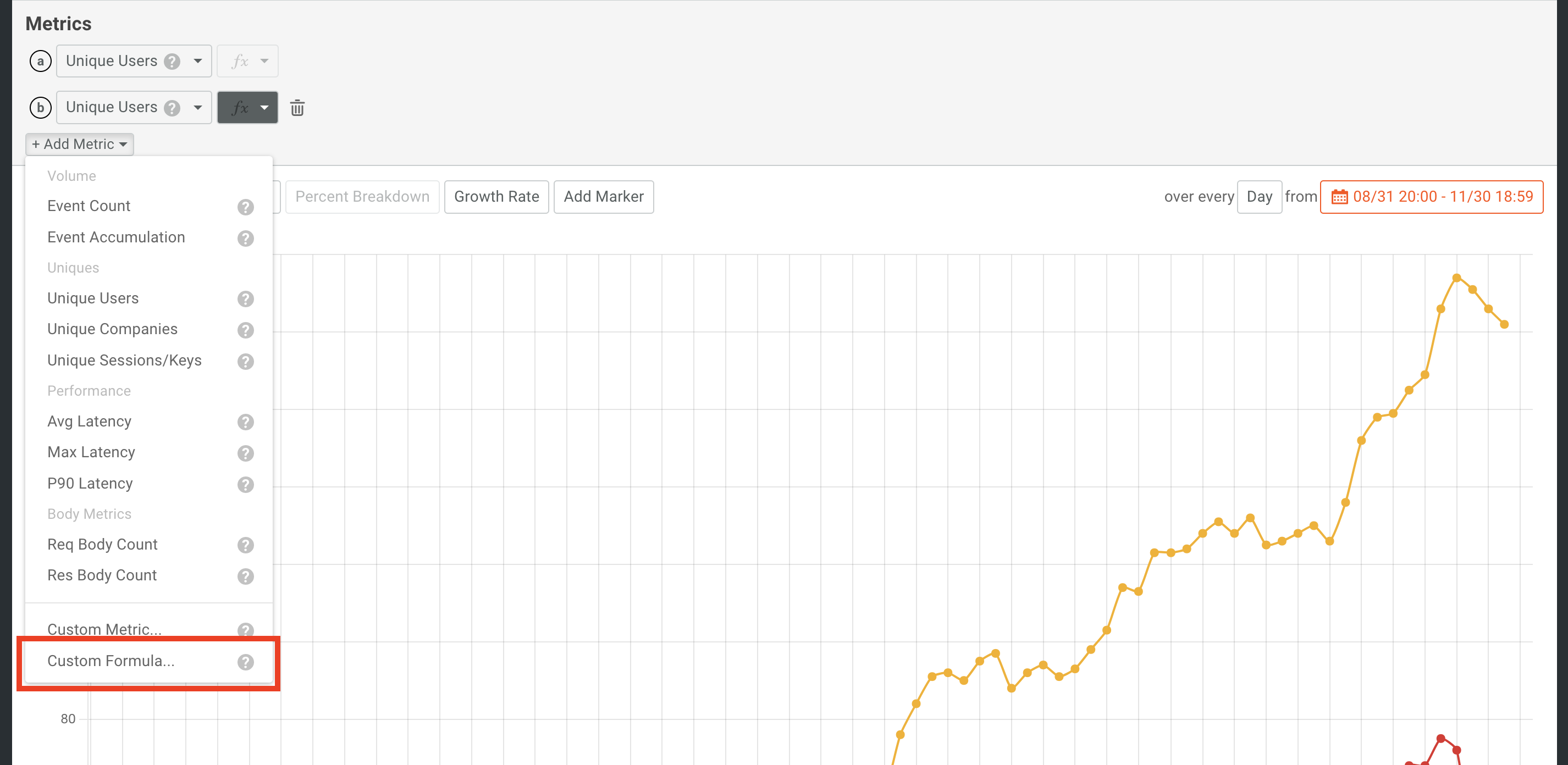
Task: Click the help icon beside Unique Companies
Action: coord(245,330)
